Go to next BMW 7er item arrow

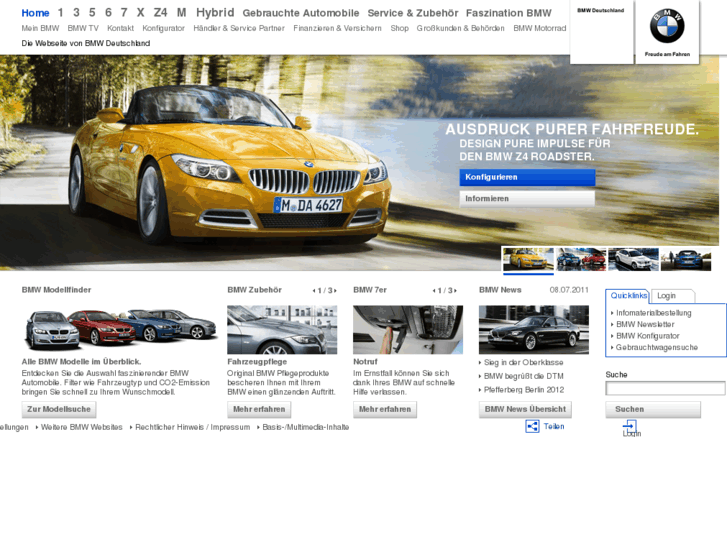pos(455,290)
